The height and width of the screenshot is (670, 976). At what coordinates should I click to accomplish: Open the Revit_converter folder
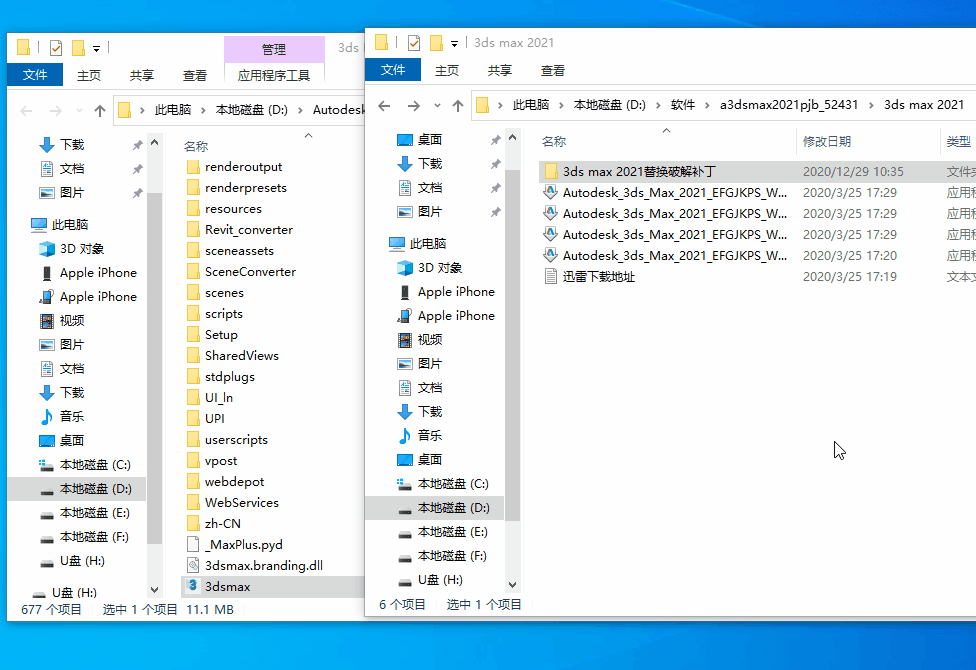click(x=248, y=230)
